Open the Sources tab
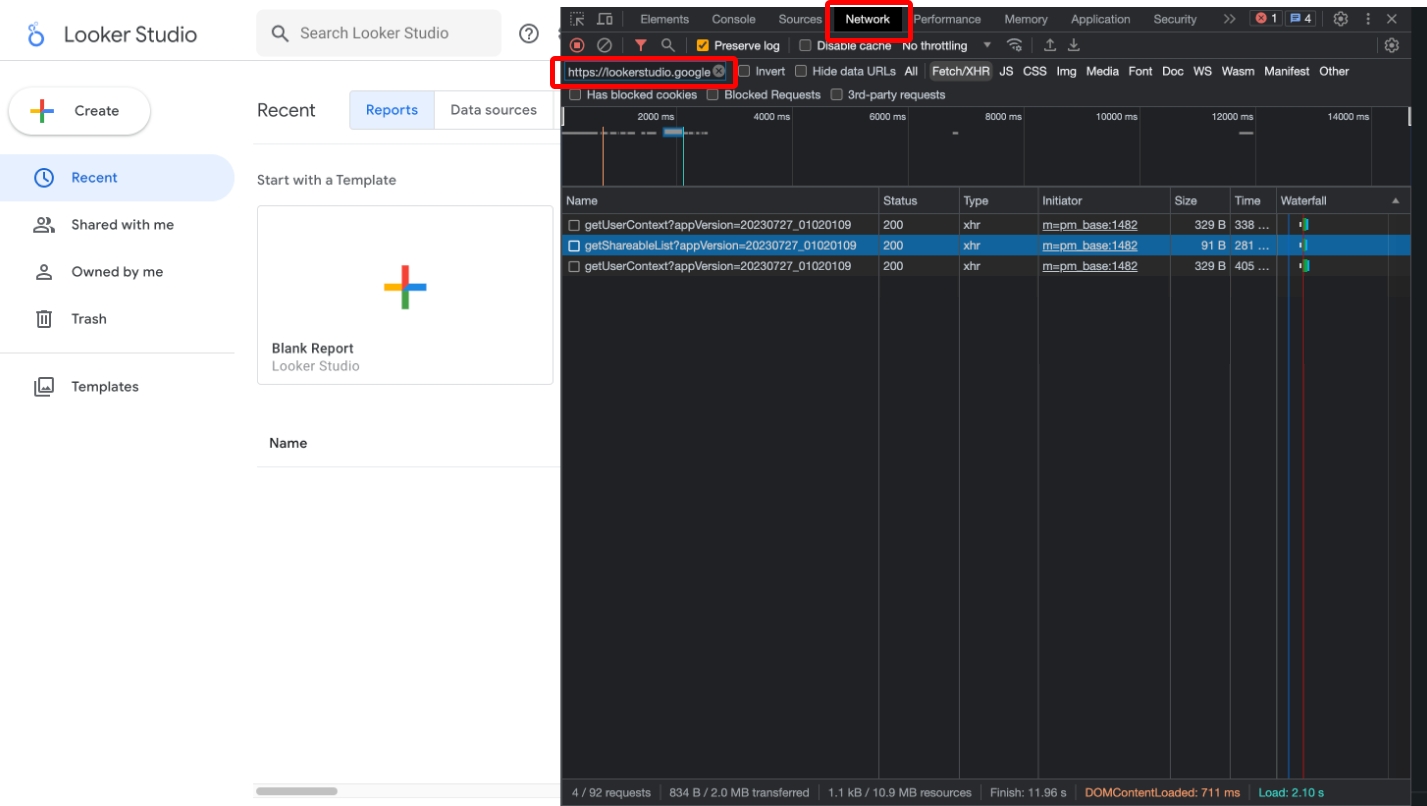This screenshot has height=806, width=1427. (800, 19)
